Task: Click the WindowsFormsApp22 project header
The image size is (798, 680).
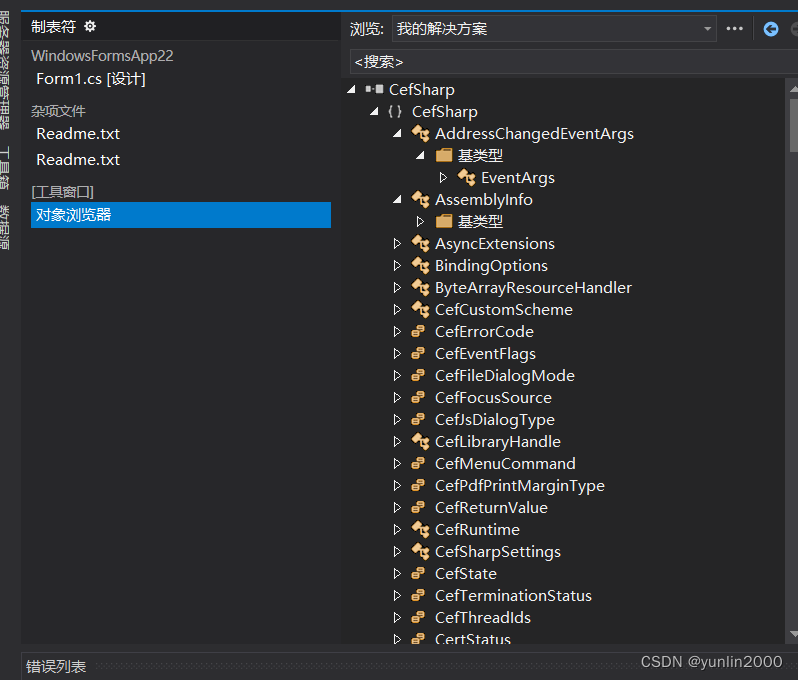Action: coord(102,55)
